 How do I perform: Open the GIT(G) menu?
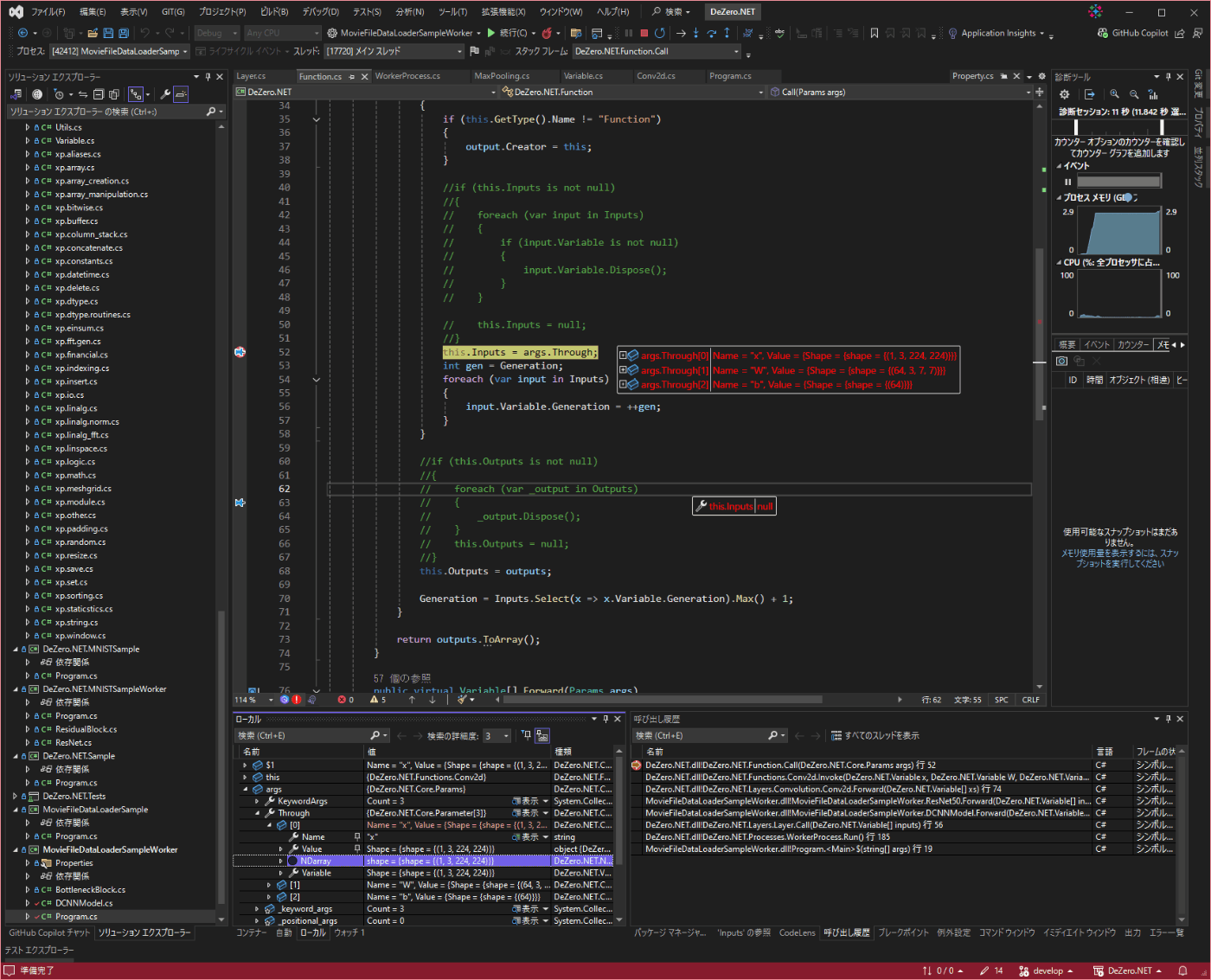pyautogui.click(x=173, y=12)
